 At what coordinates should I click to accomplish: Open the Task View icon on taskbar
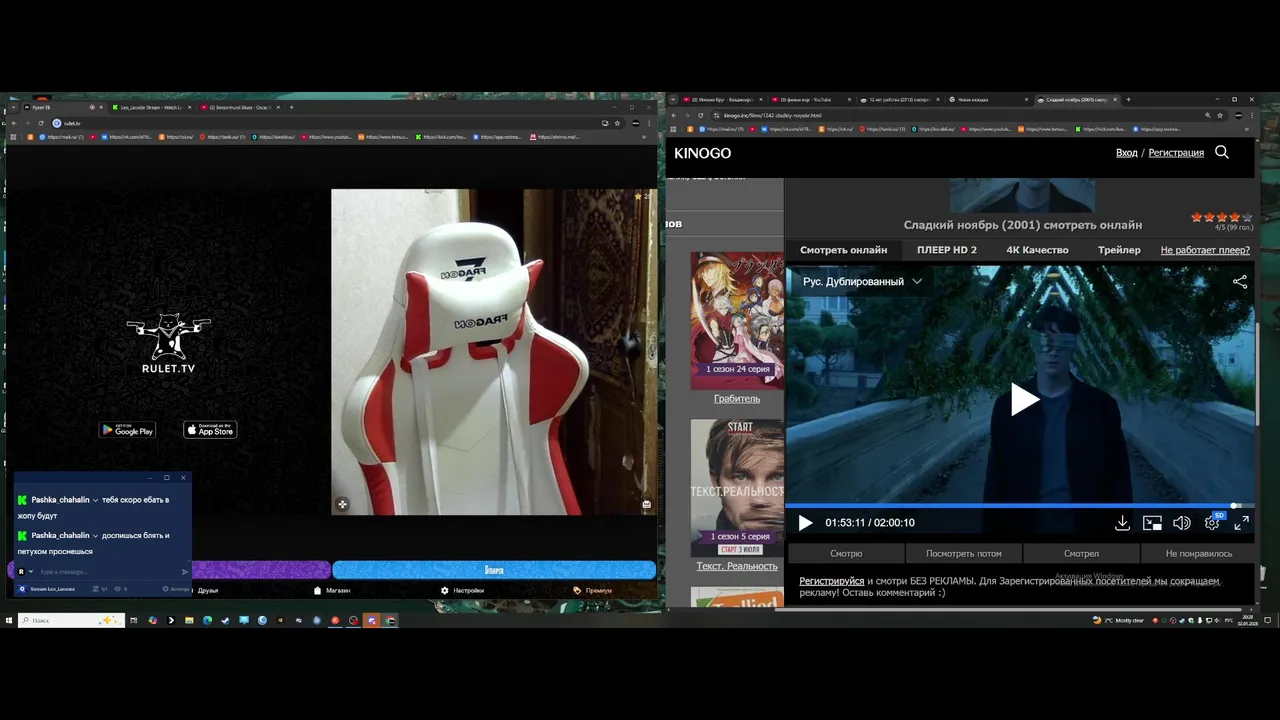tap(134, 620)
